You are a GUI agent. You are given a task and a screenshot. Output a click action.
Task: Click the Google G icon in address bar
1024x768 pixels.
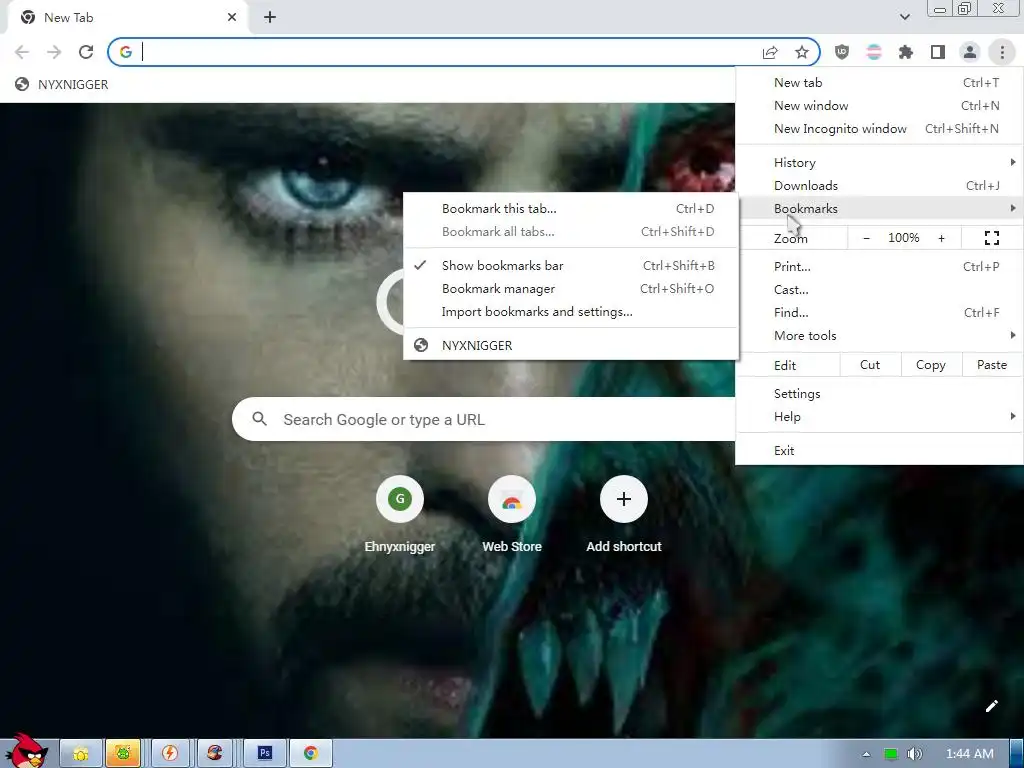point(125,52)
